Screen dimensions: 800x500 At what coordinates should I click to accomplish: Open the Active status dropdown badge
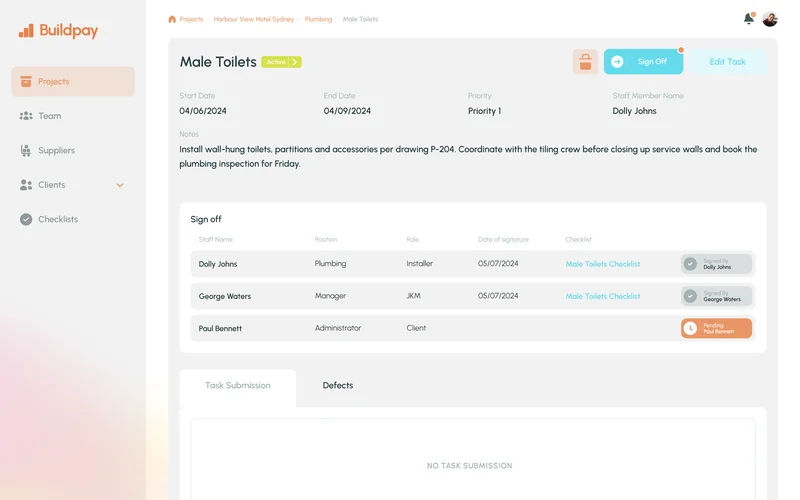pyautogui.click(x=281, y=62)
